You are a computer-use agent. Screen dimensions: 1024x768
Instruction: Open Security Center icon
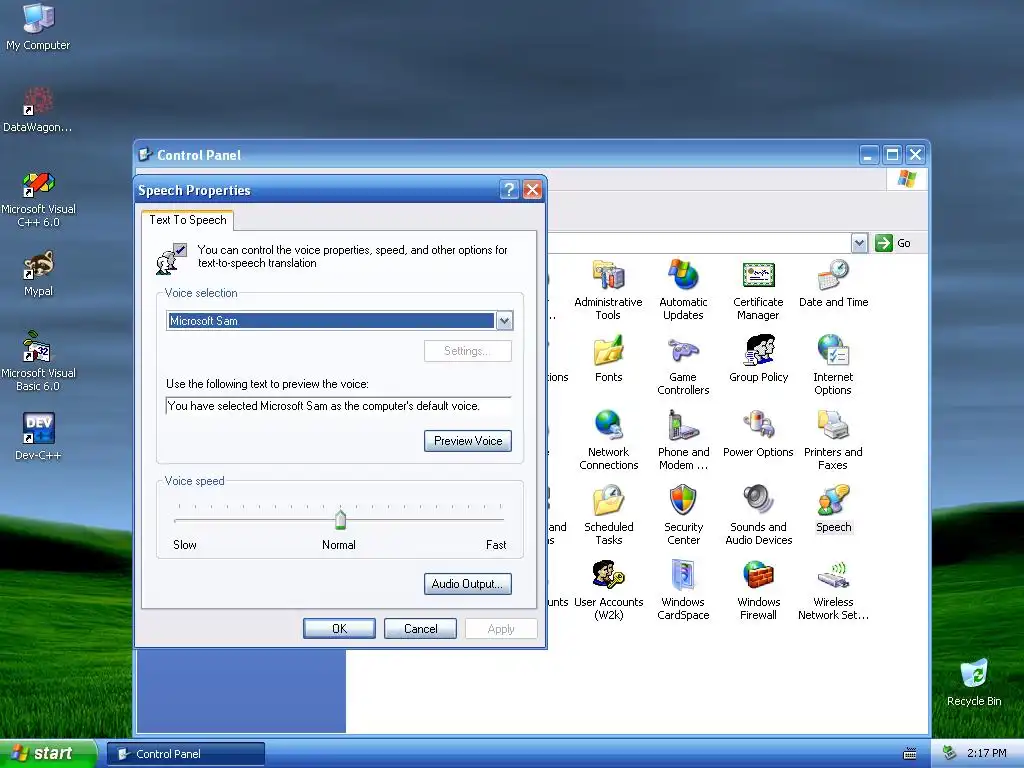pyautogui.click(x=683, y=515)
